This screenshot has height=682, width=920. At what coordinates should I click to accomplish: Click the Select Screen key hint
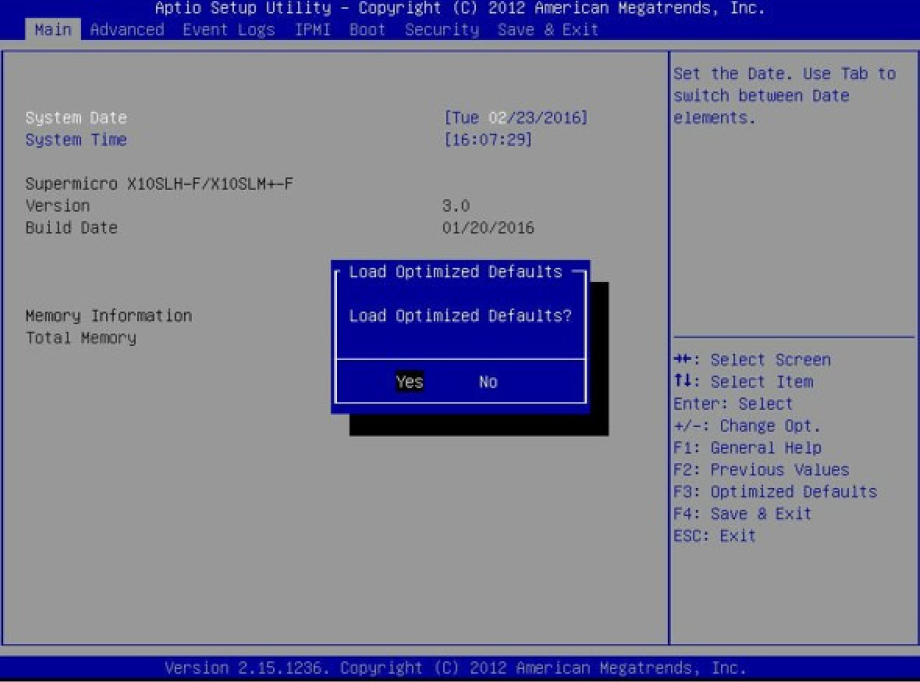[x=752, y=360]
